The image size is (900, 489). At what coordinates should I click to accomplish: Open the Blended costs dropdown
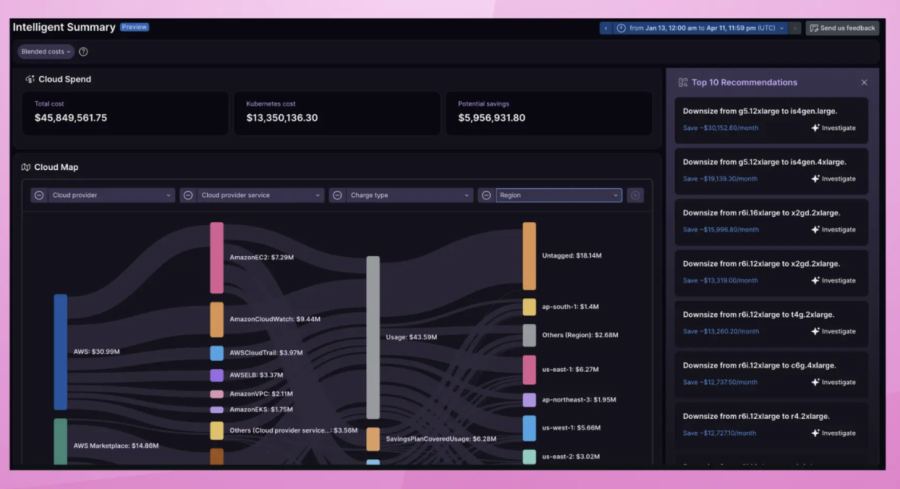pos(45,52)
